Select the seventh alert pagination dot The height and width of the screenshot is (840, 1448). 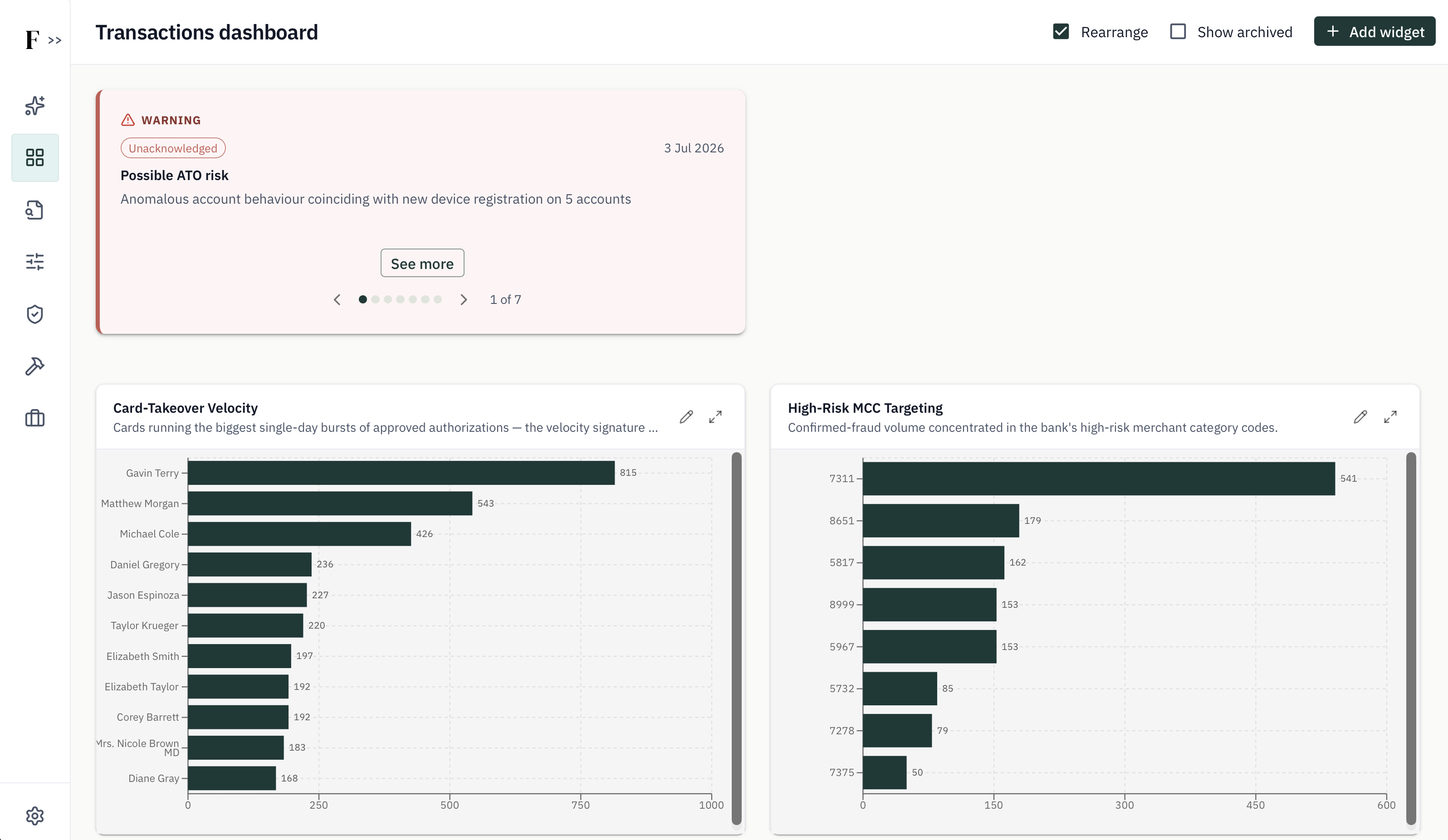pos(438,299)
